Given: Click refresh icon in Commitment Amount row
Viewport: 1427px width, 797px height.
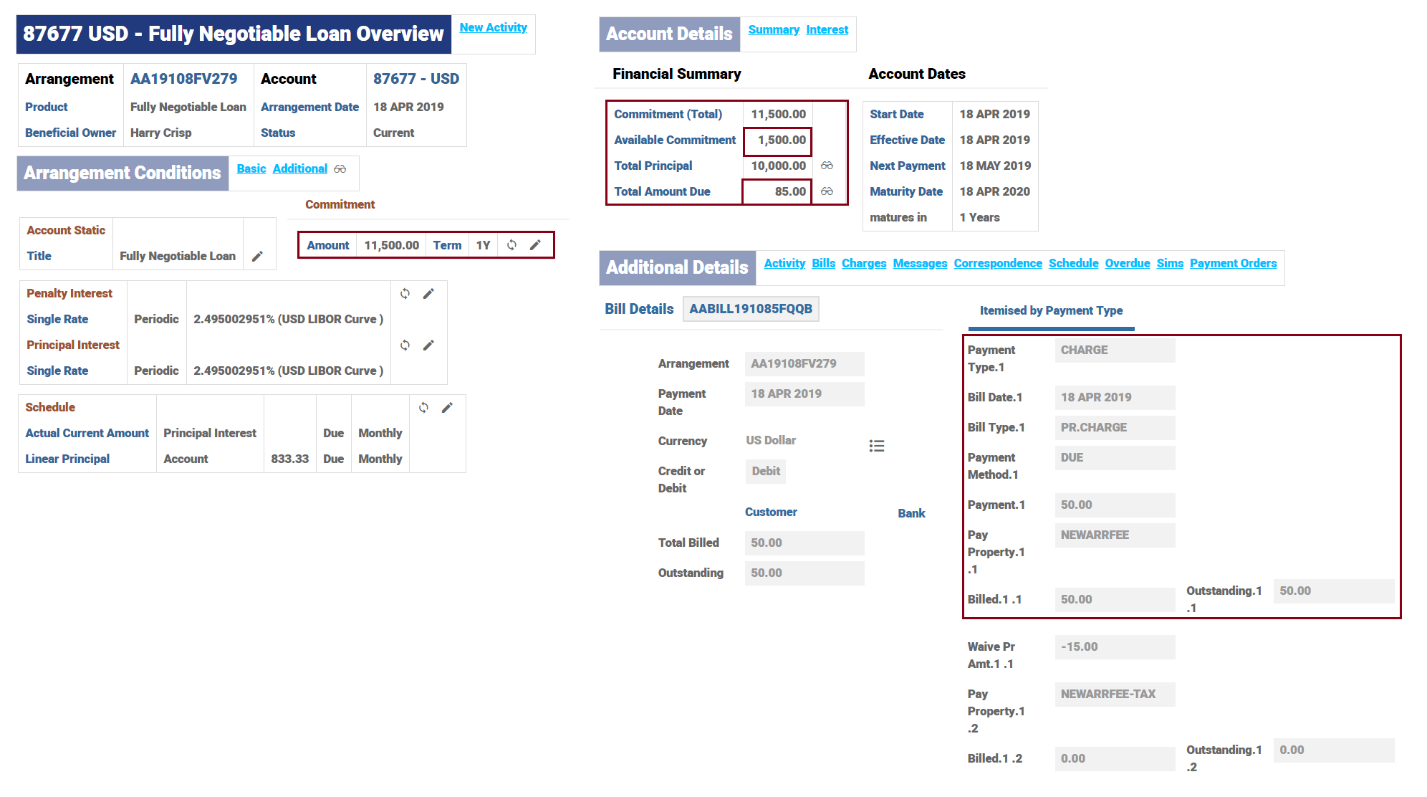Looking at the screenshot, I should (511, 245).
